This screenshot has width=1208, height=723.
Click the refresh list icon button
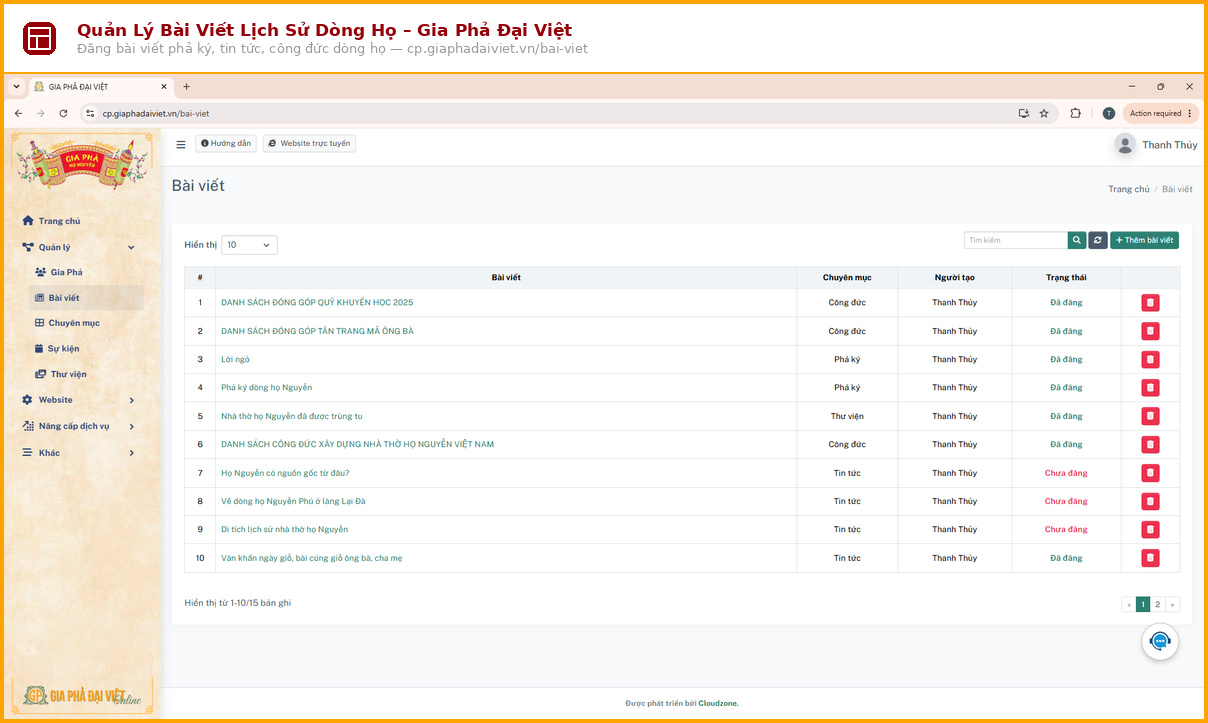(x=1098, y=240)
